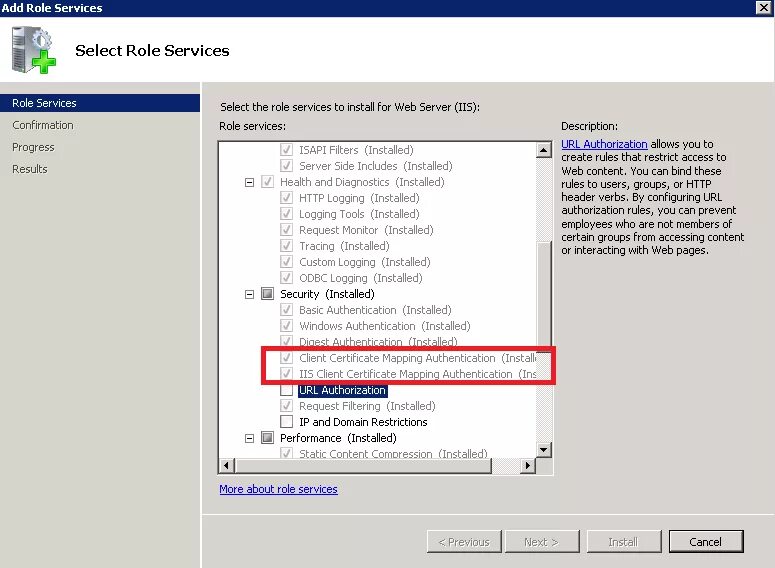The width and height of the screenshot is (775, 568).
Task: Close the Add Role Services dialog
Action: (x=764, y=7)
